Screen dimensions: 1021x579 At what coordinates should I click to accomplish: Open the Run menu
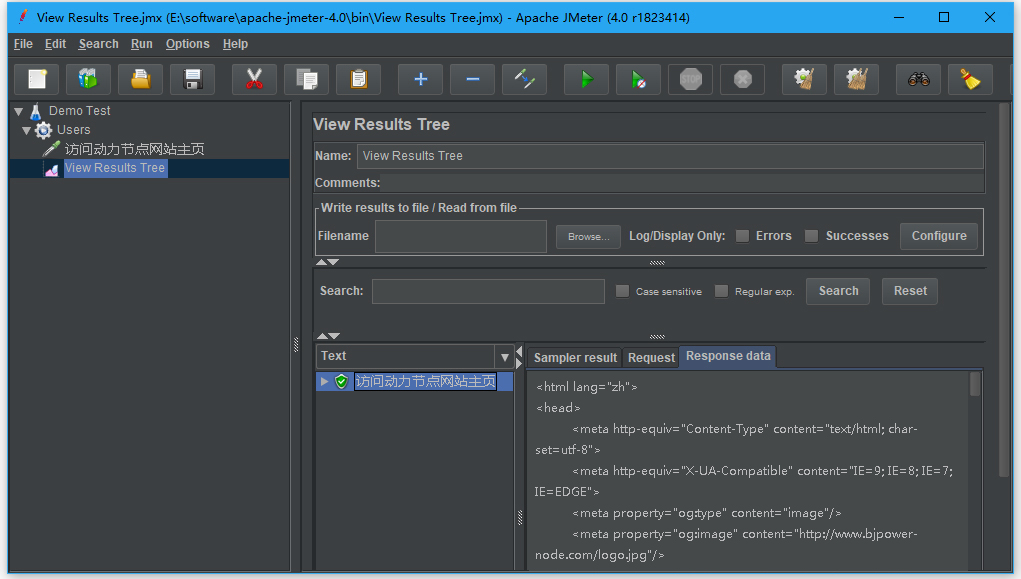[x=141, y=44]
